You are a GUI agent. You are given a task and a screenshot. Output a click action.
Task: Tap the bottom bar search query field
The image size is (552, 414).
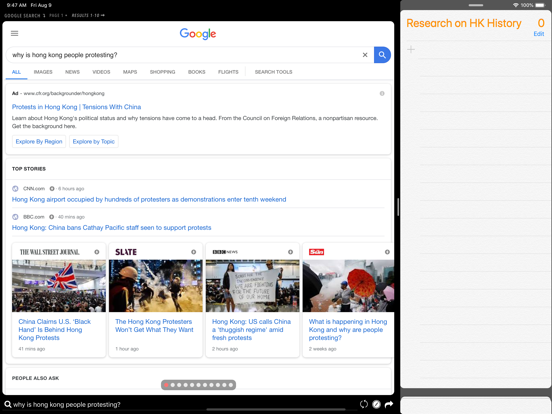(x=67, y=404)
